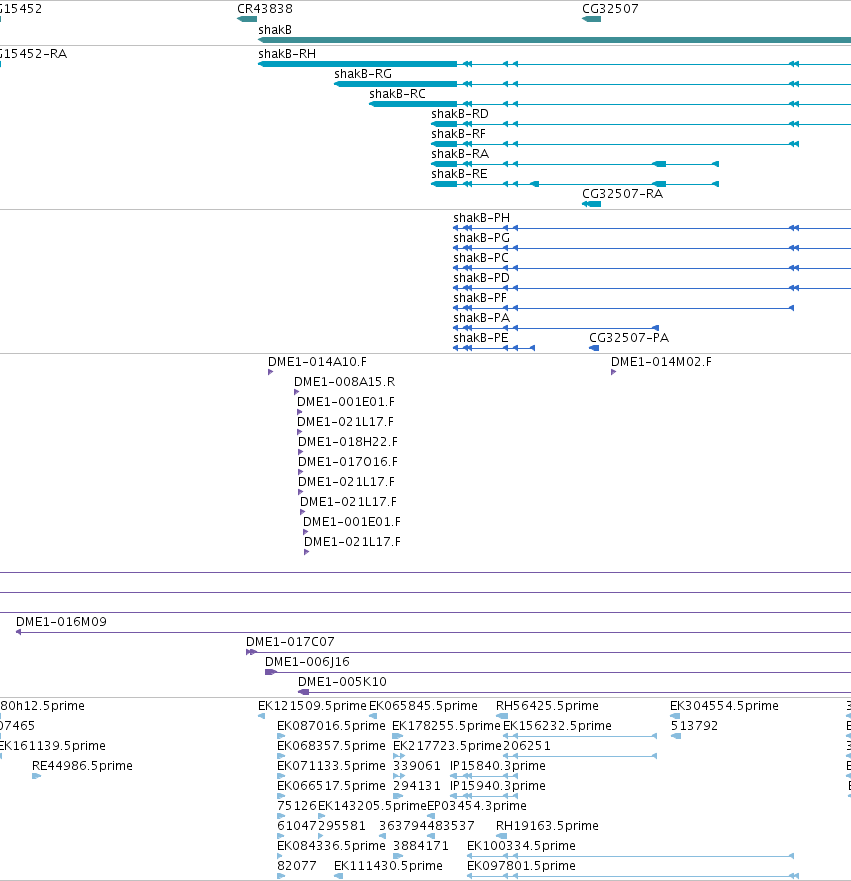Select the DME1-014A10.F read label
Viewport: 851px width, 881px height.
(x=317, y=362)
